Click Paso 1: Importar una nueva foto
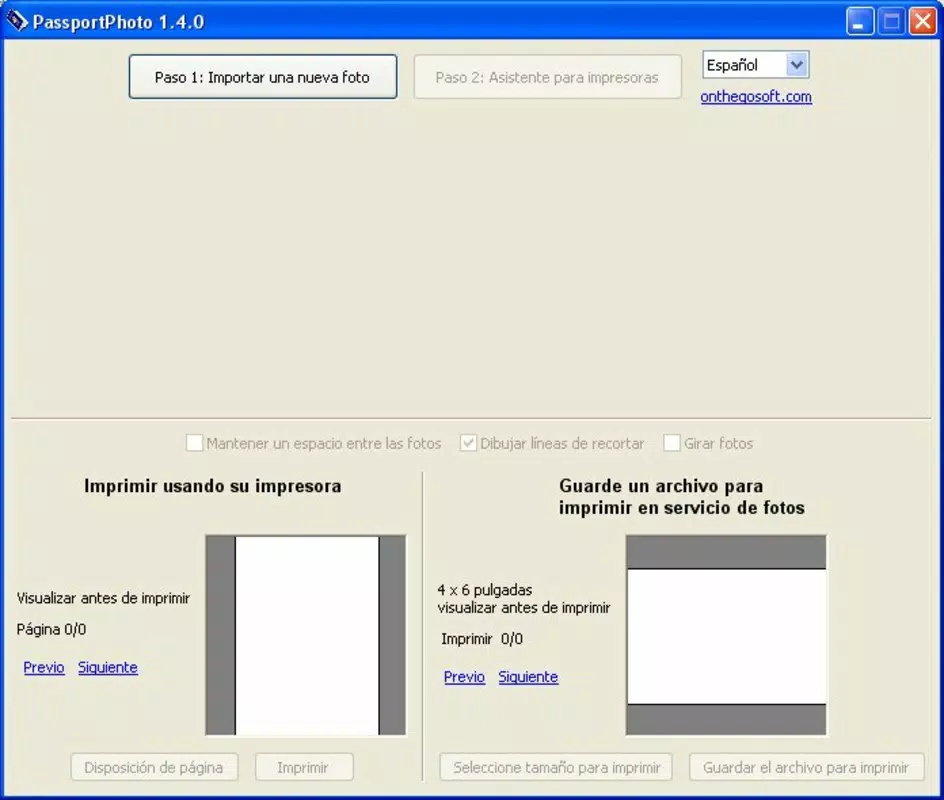 click(262, 77)
